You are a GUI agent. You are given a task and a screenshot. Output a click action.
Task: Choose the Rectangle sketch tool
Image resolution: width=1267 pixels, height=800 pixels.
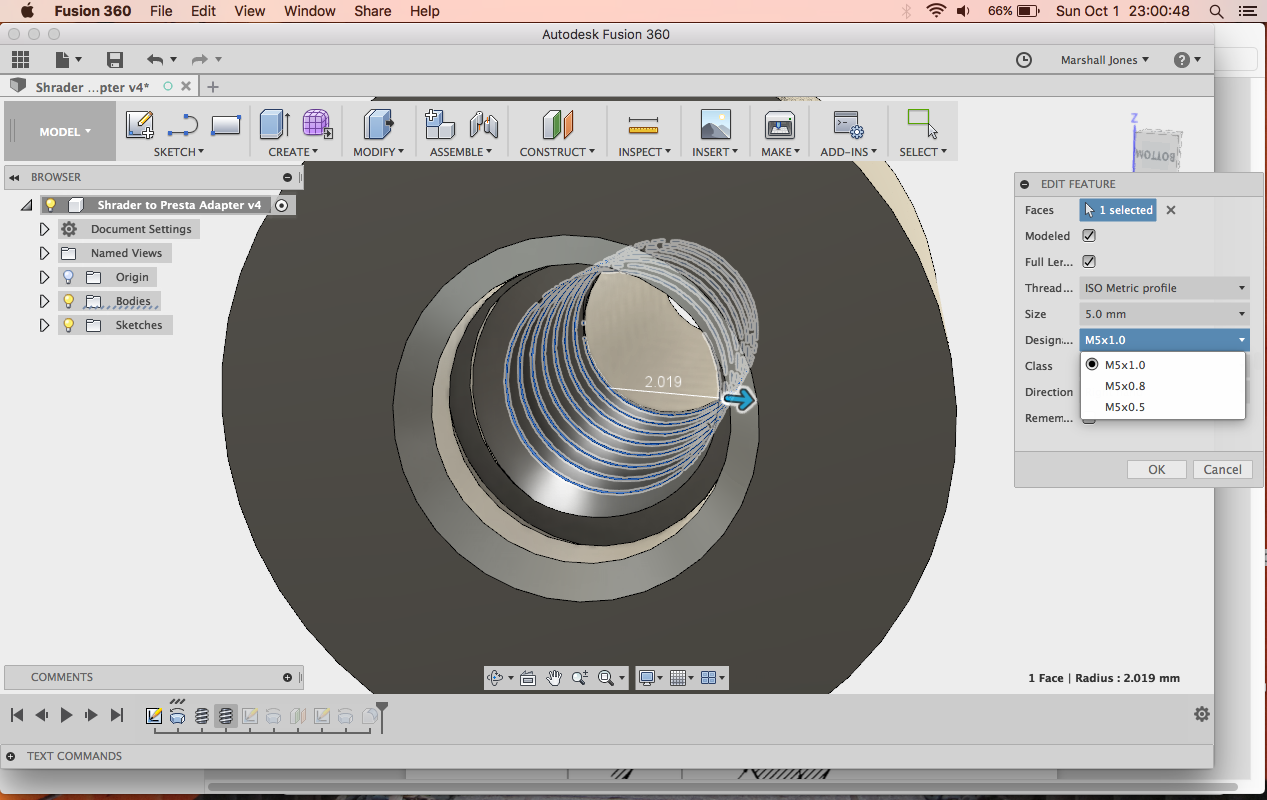pos(226,125)
